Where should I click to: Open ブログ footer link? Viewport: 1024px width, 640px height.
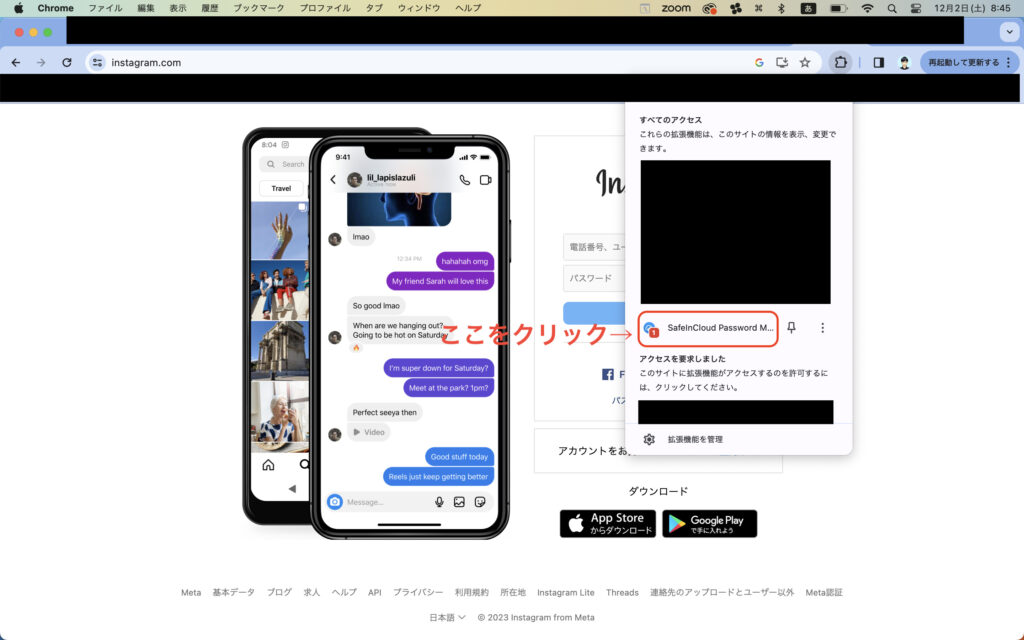[x=279, y=592]
